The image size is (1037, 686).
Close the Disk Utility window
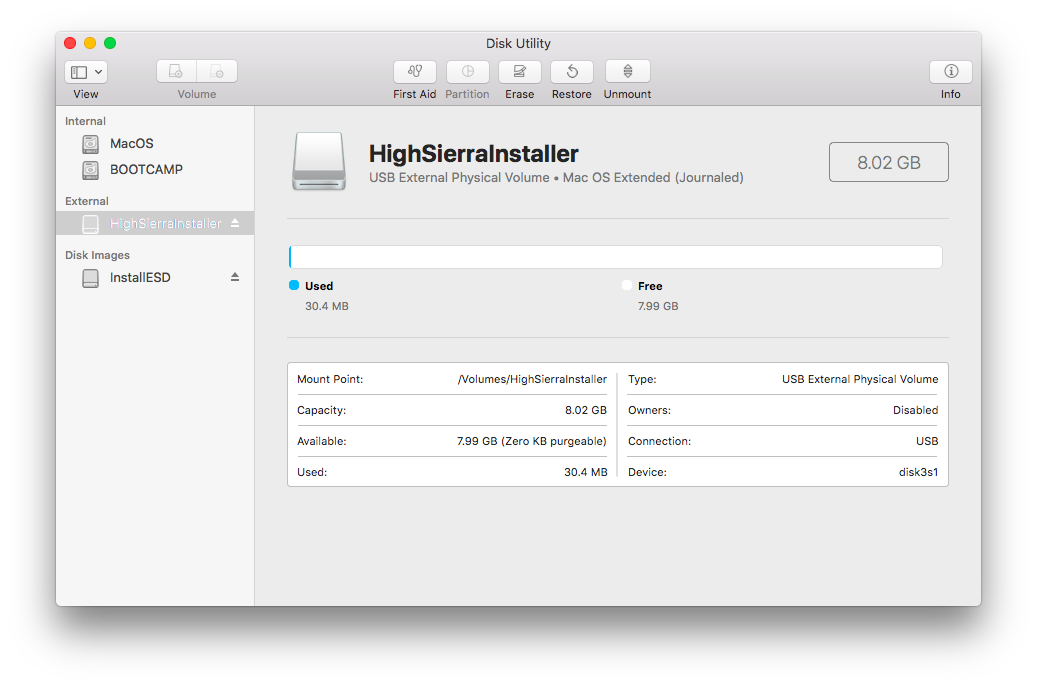click(x=70, y=43)
